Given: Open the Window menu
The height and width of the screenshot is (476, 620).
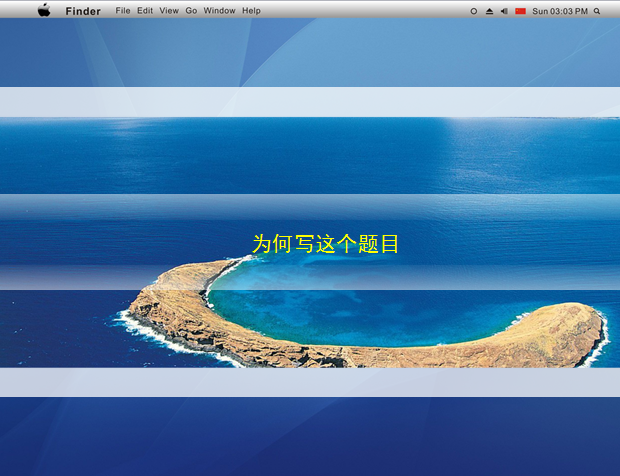Looking at the screenshot, I should (x=219, y=11).
